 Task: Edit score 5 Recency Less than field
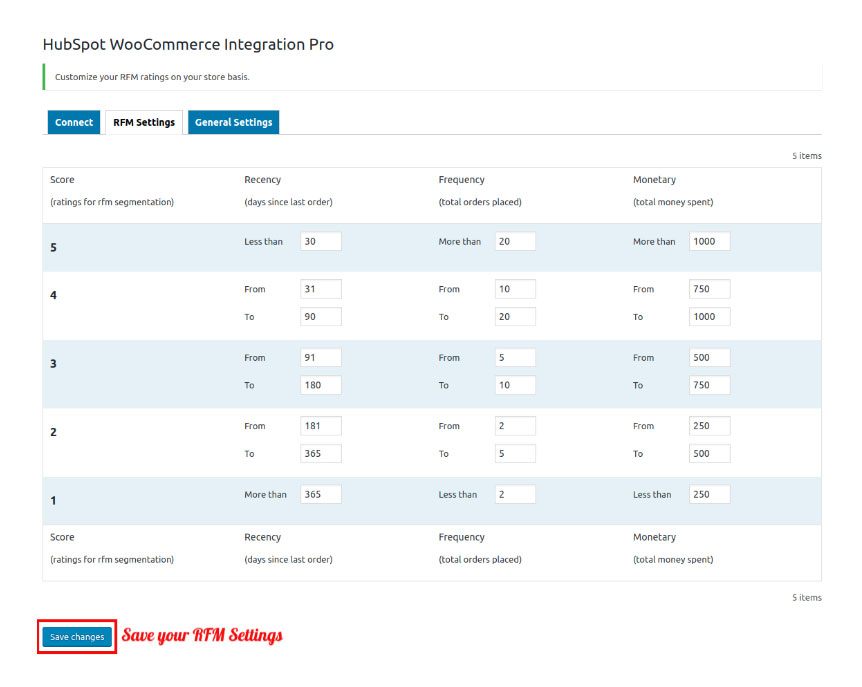[321, 241]
